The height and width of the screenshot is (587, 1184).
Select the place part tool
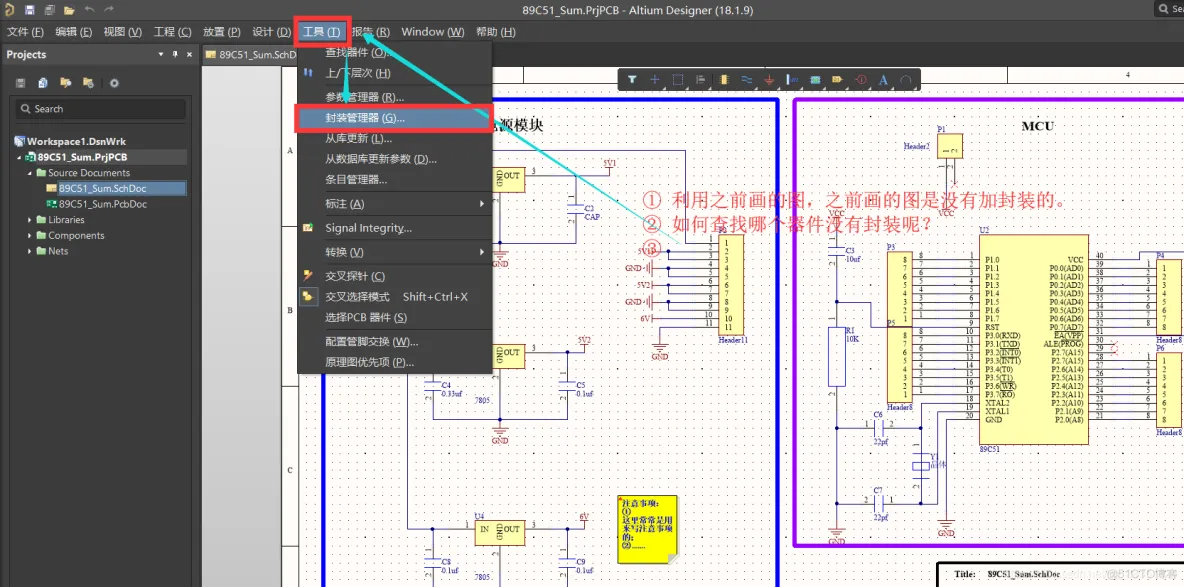point(724,79)
